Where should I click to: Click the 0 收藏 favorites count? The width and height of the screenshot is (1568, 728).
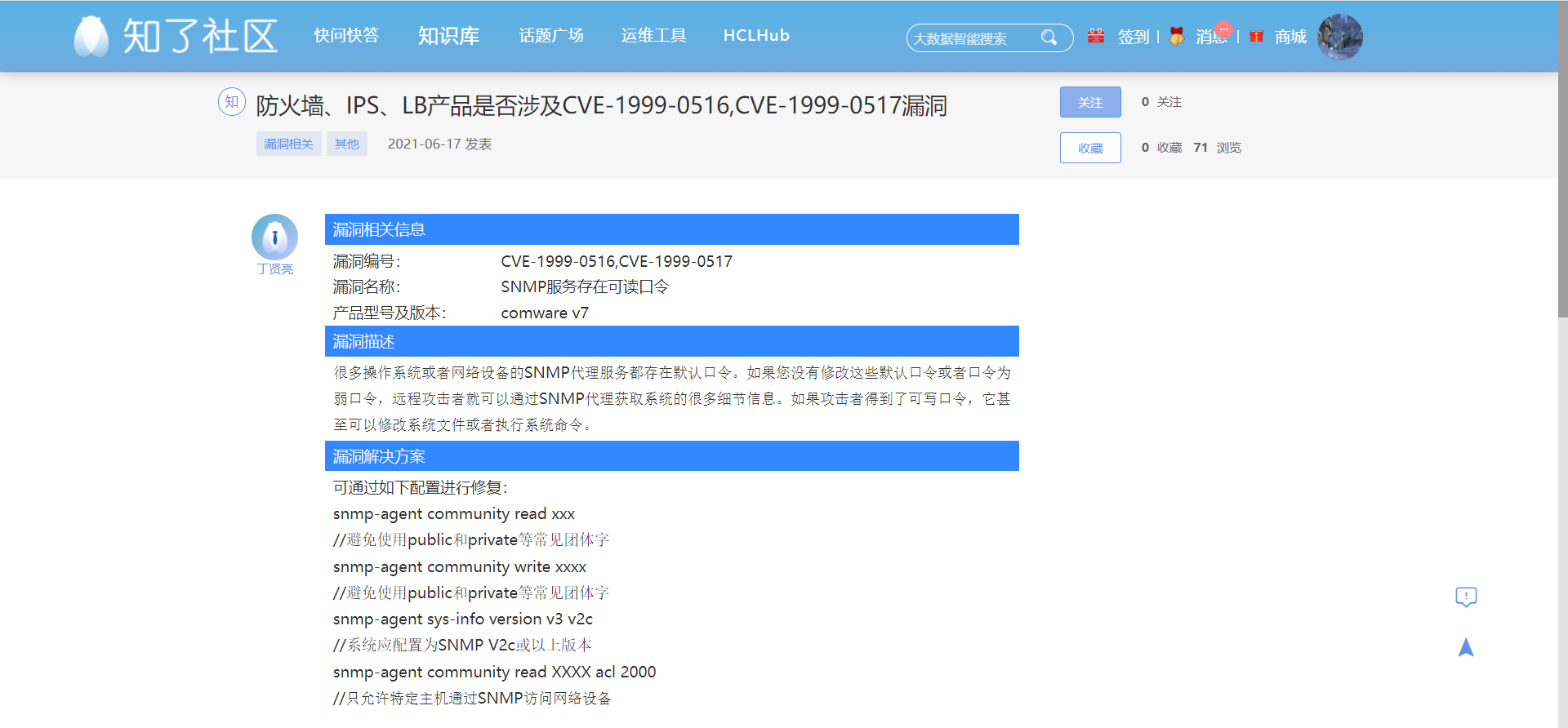pyautogui.click(x=1161, y=148)
